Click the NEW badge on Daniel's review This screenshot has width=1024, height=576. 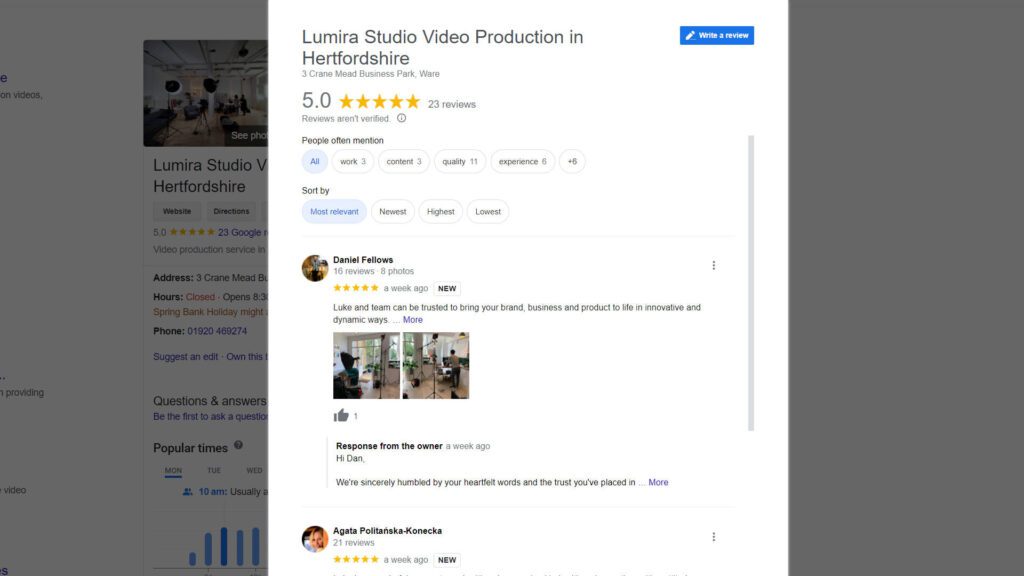pyautogui.click(x=447, y=289)
